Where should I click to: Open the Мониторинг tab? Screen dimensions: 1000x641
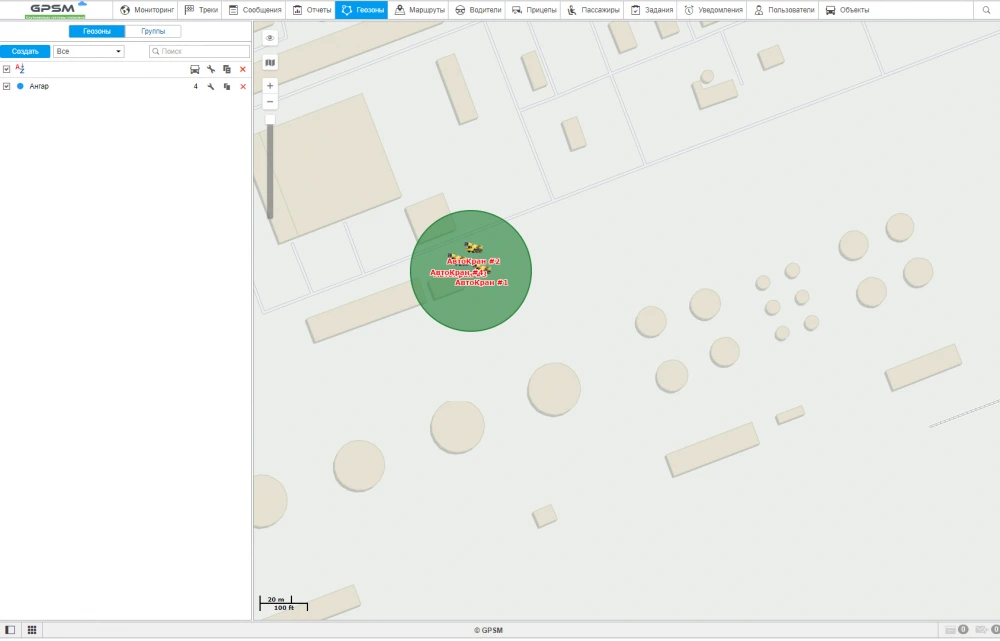tap(146, 10)
